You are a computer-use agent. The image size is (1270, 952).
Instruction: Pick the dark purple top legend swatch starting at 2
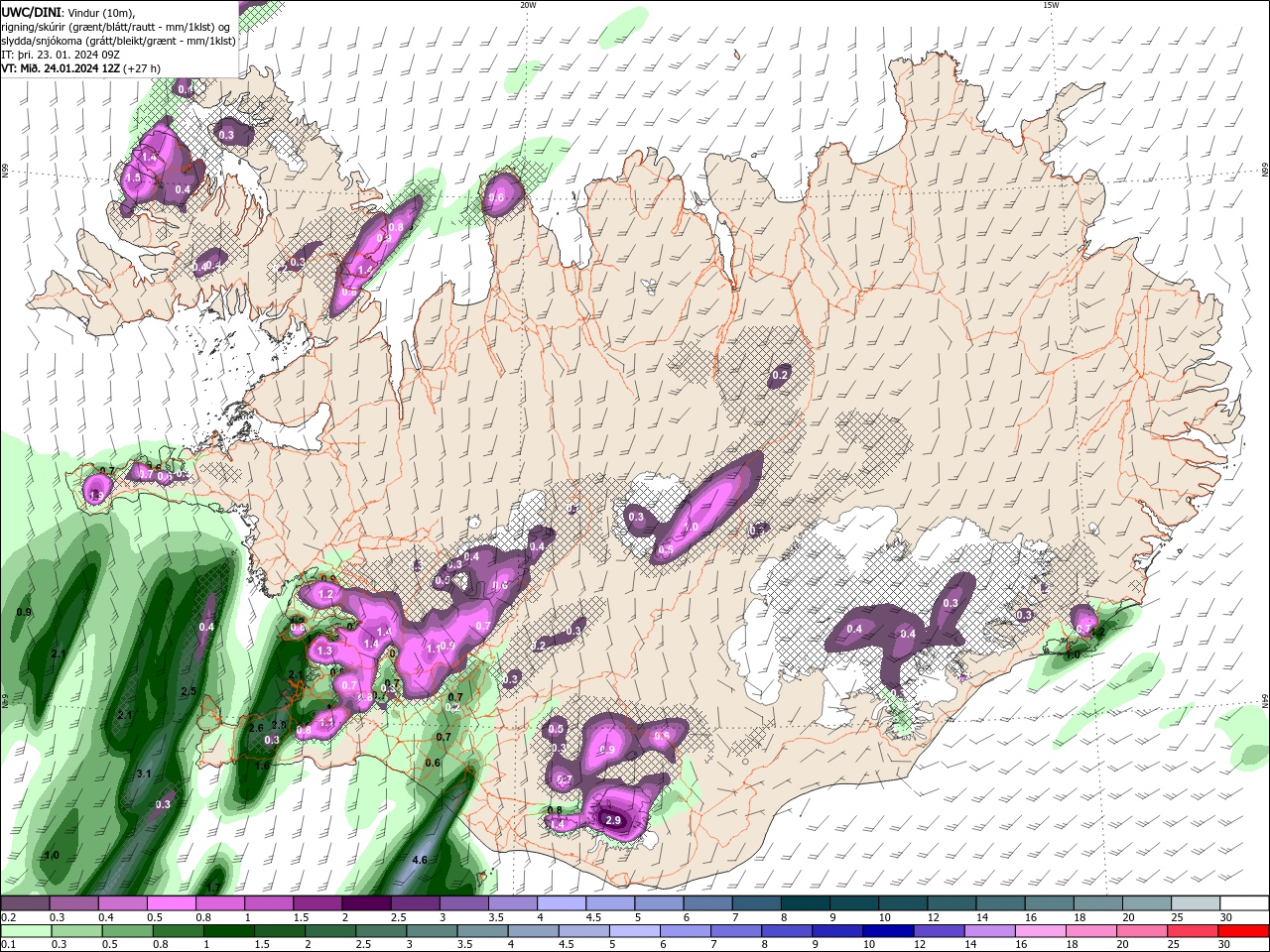366,903
